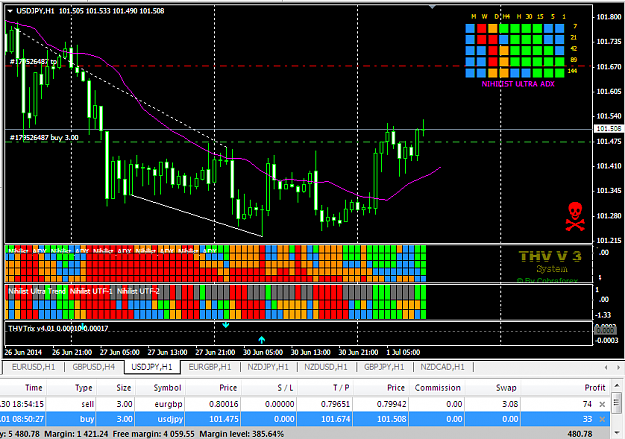Select the eurgbp symbol cell

[x=168, y=404]
